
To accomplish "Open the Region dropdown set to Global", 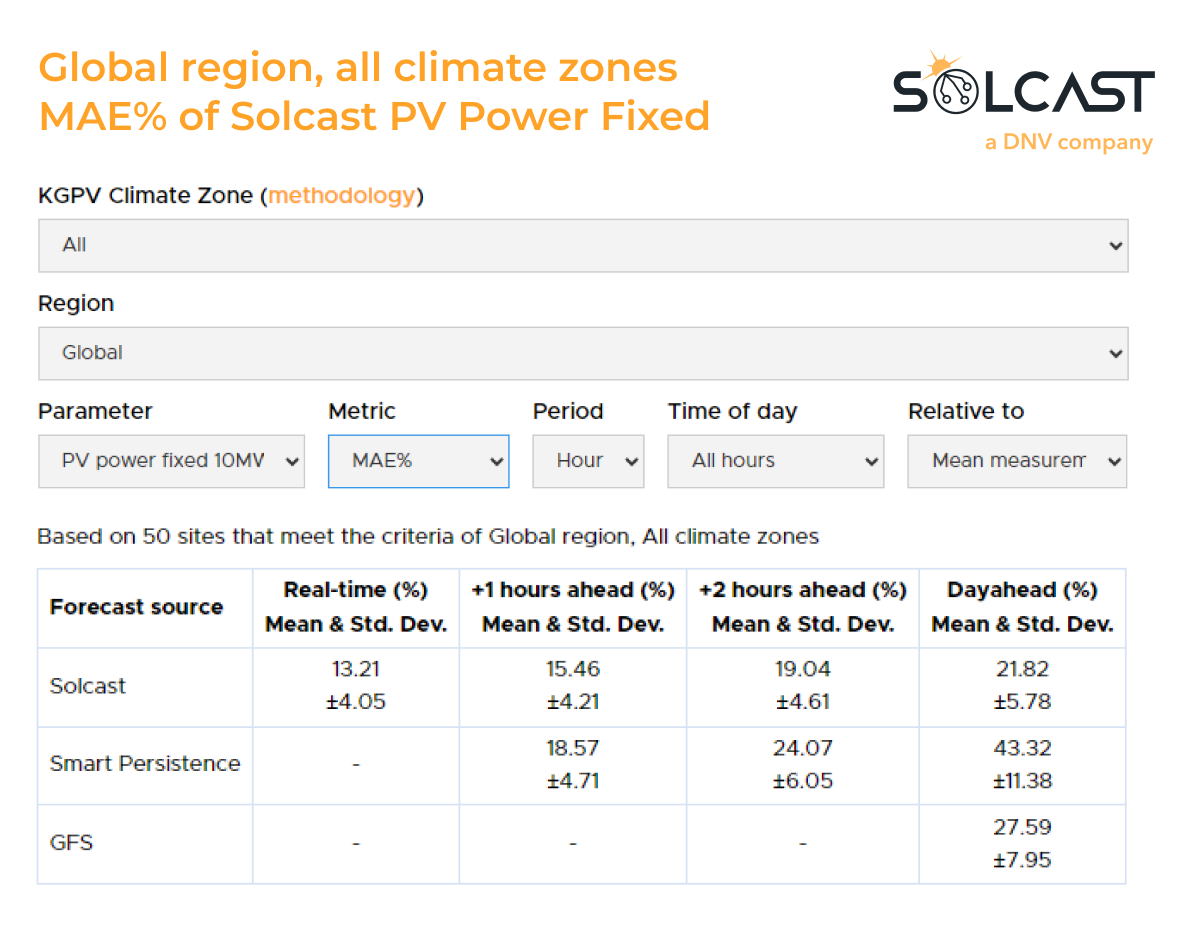I will (x=583, y=353).
